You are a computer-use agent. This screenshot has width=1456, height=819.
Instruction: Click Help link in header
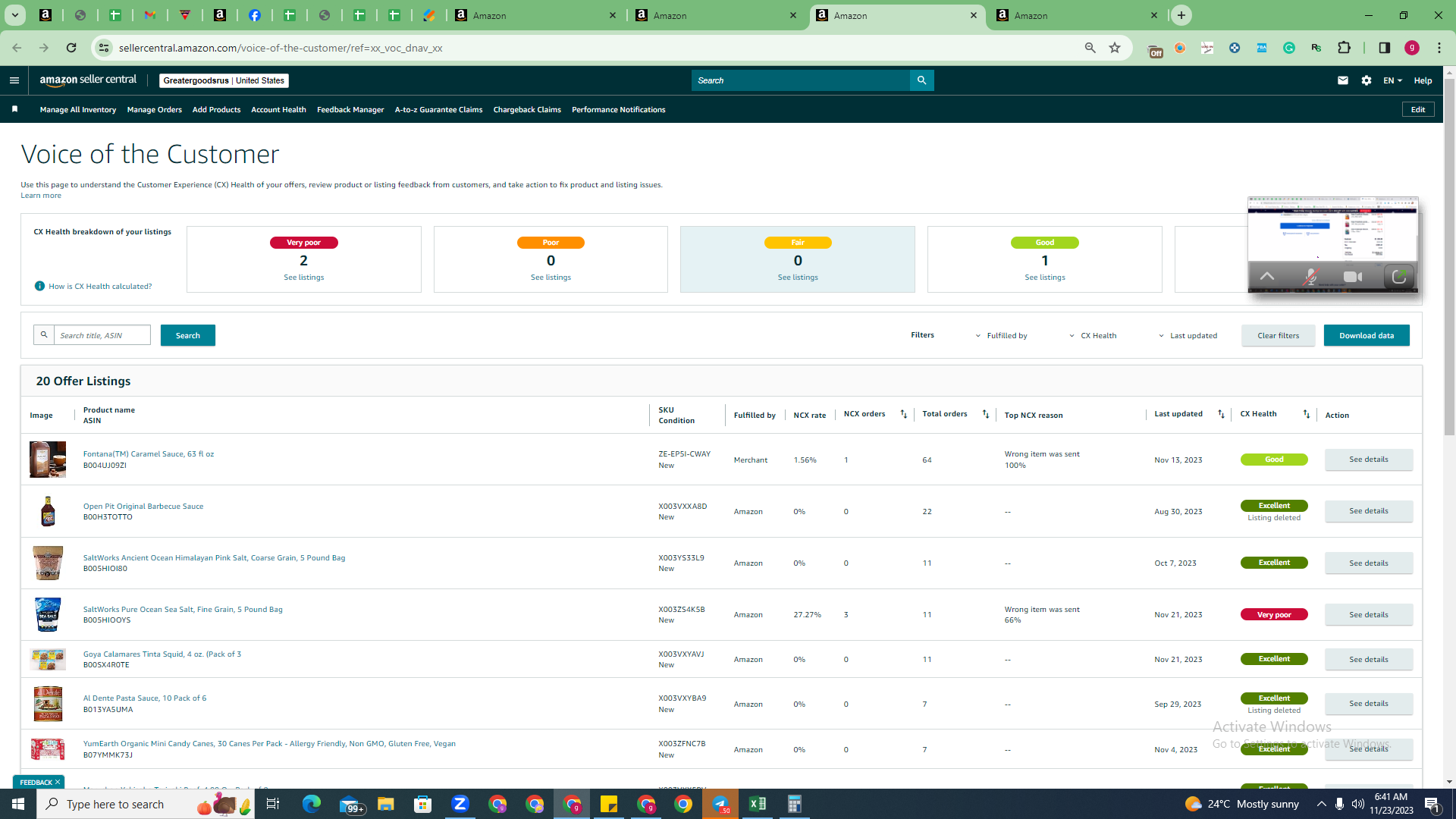tap(1423, 80)
